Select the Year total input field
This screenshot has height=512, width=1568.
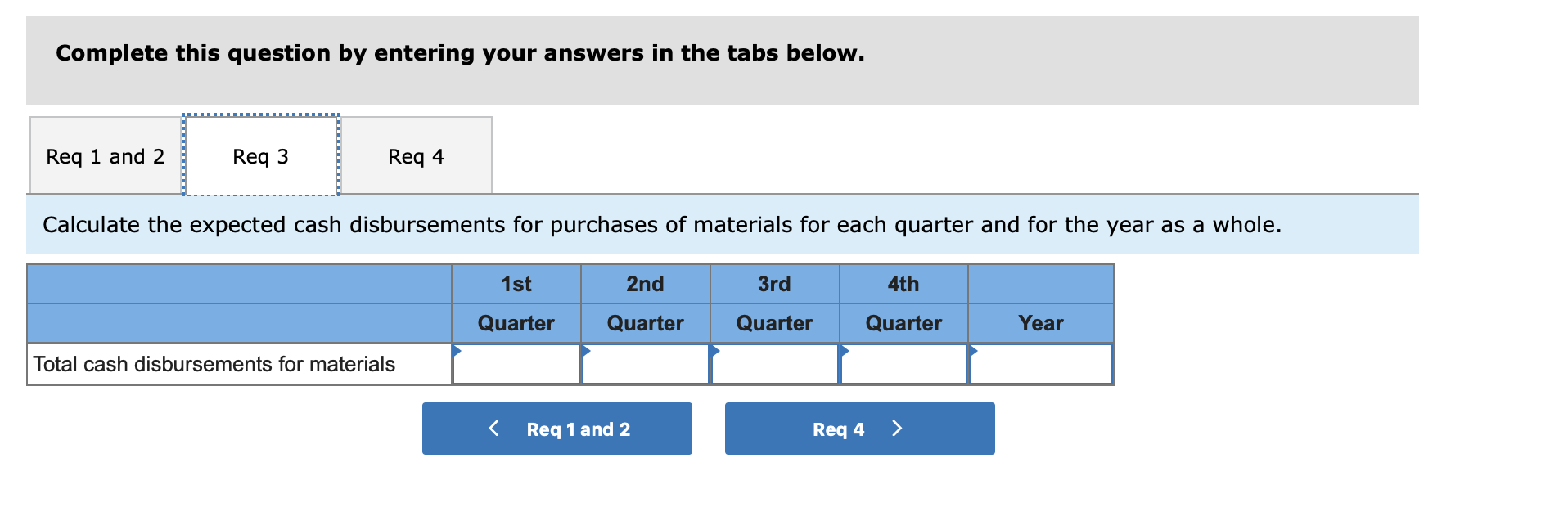(x=1040, y=365)
